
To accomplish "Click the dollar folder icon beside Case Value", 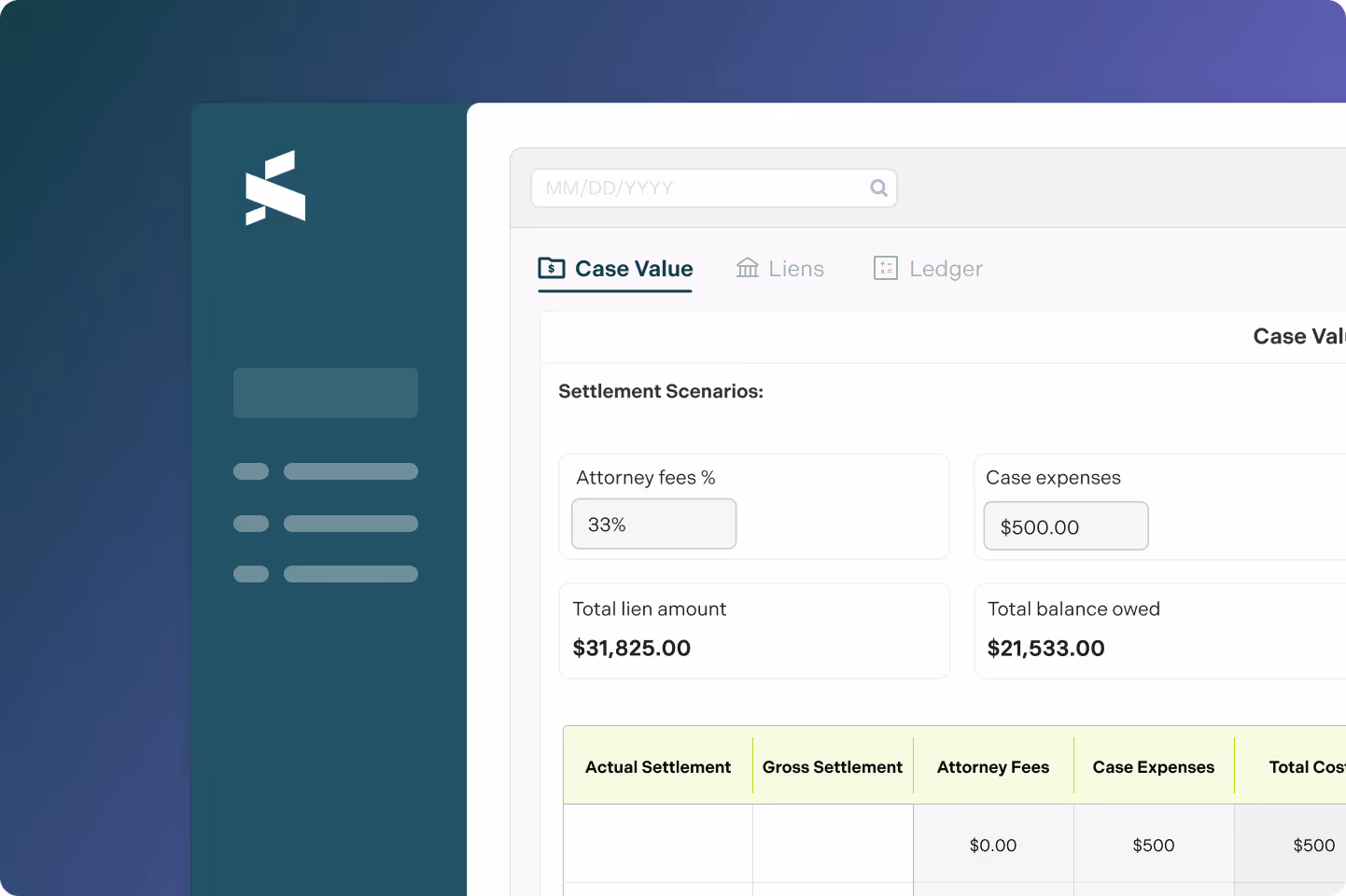I will pyautogui.click(x=552, y=268).
